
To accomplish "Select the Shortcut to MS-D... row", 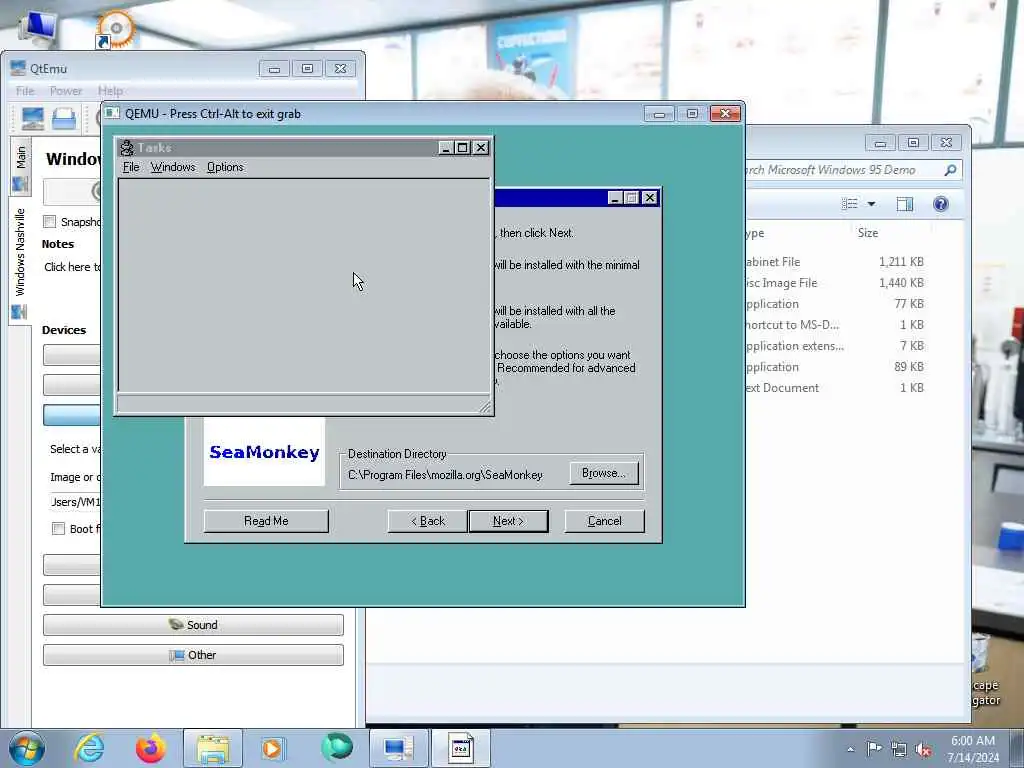I will [836, 325].
